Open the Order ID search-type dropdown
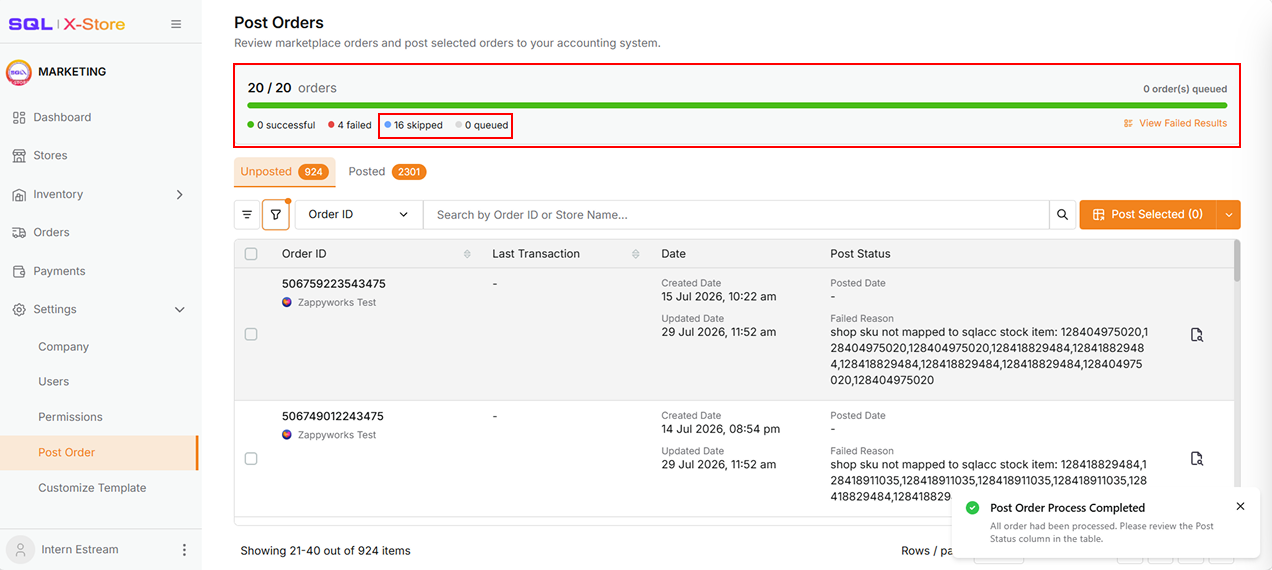This screenshot has height=570, width=1272. 358,214
